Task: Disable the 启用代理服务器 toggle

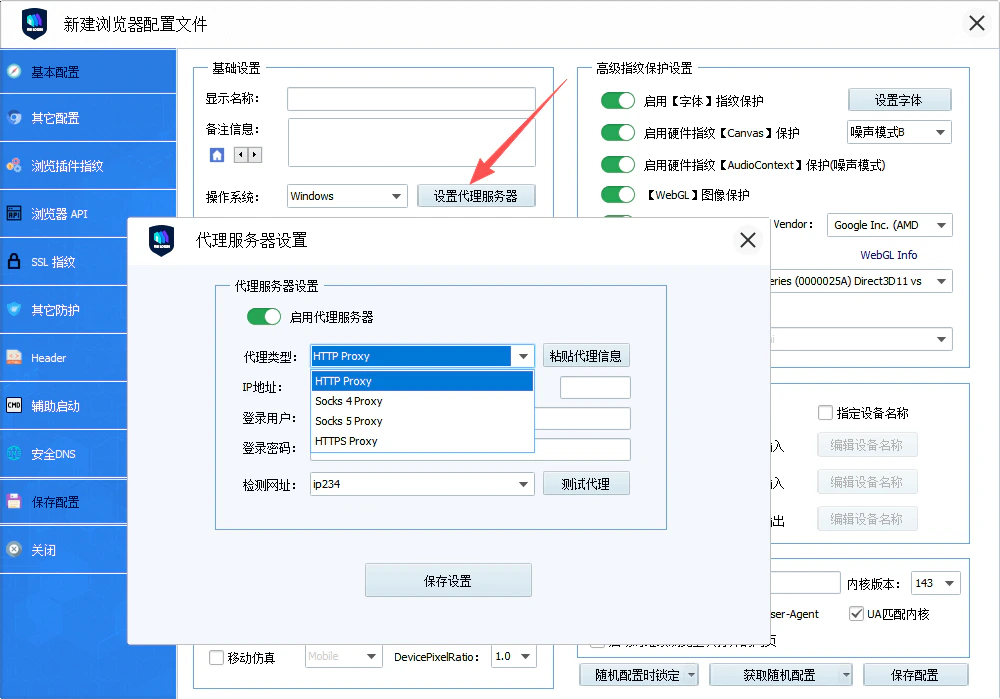Action: pos(263,316)
